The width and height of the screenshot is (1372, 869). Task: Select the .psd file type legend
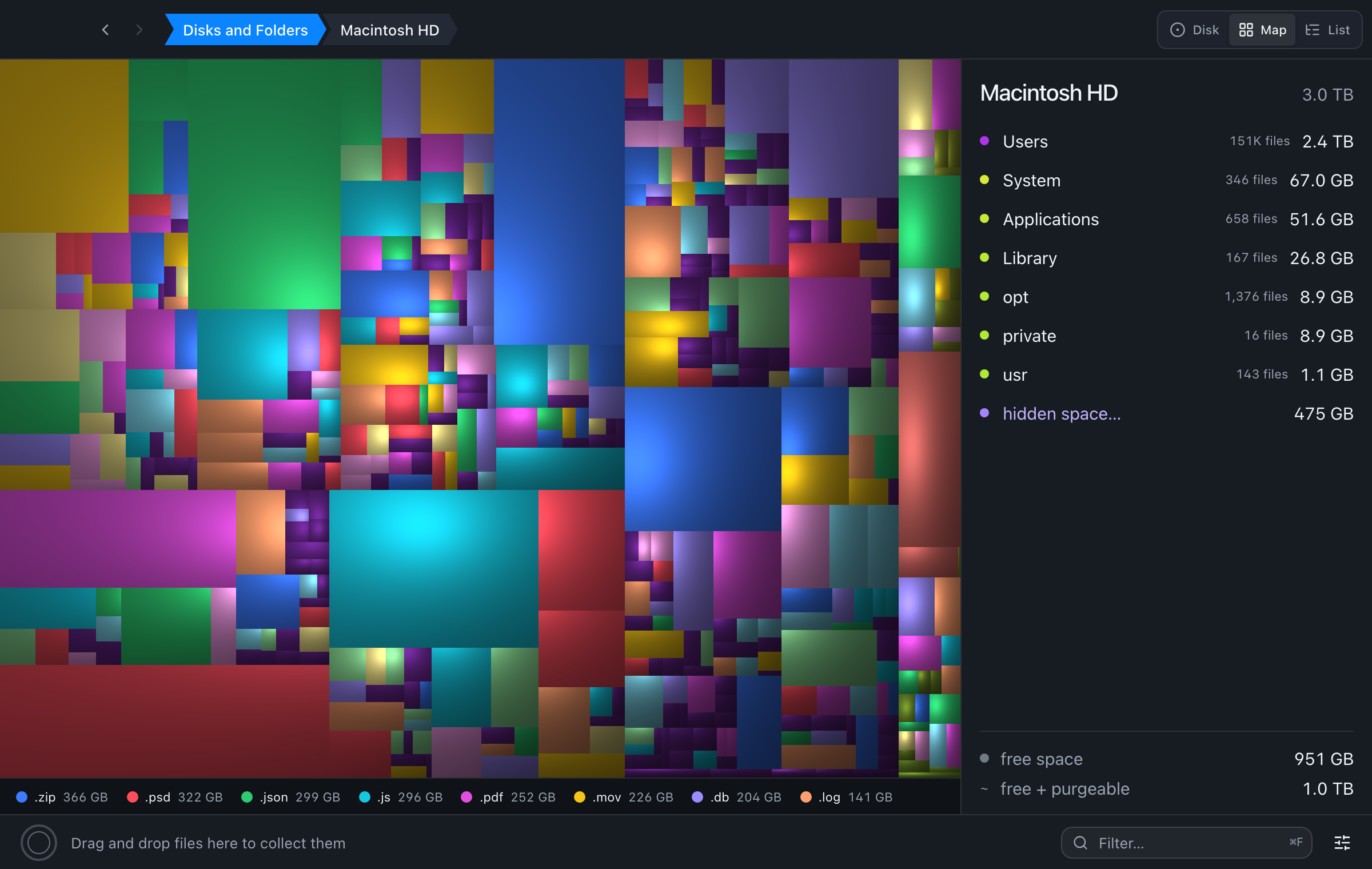click(x=174, y=797)
